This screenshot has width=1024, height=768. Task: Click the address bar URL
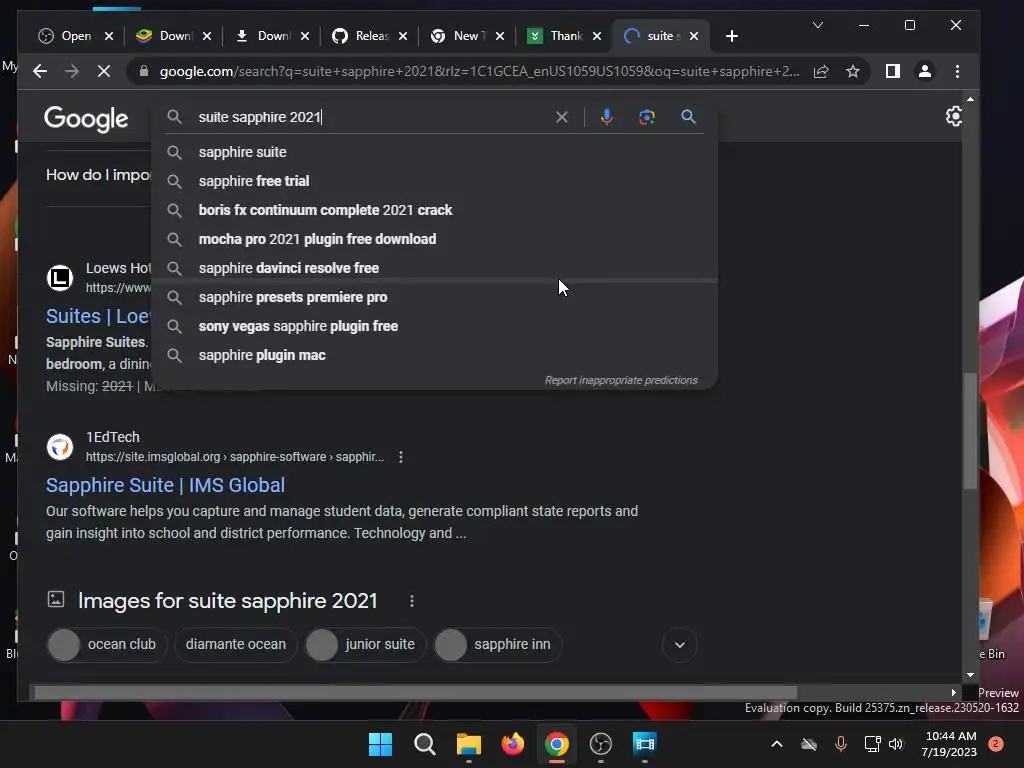pos(479,71)
